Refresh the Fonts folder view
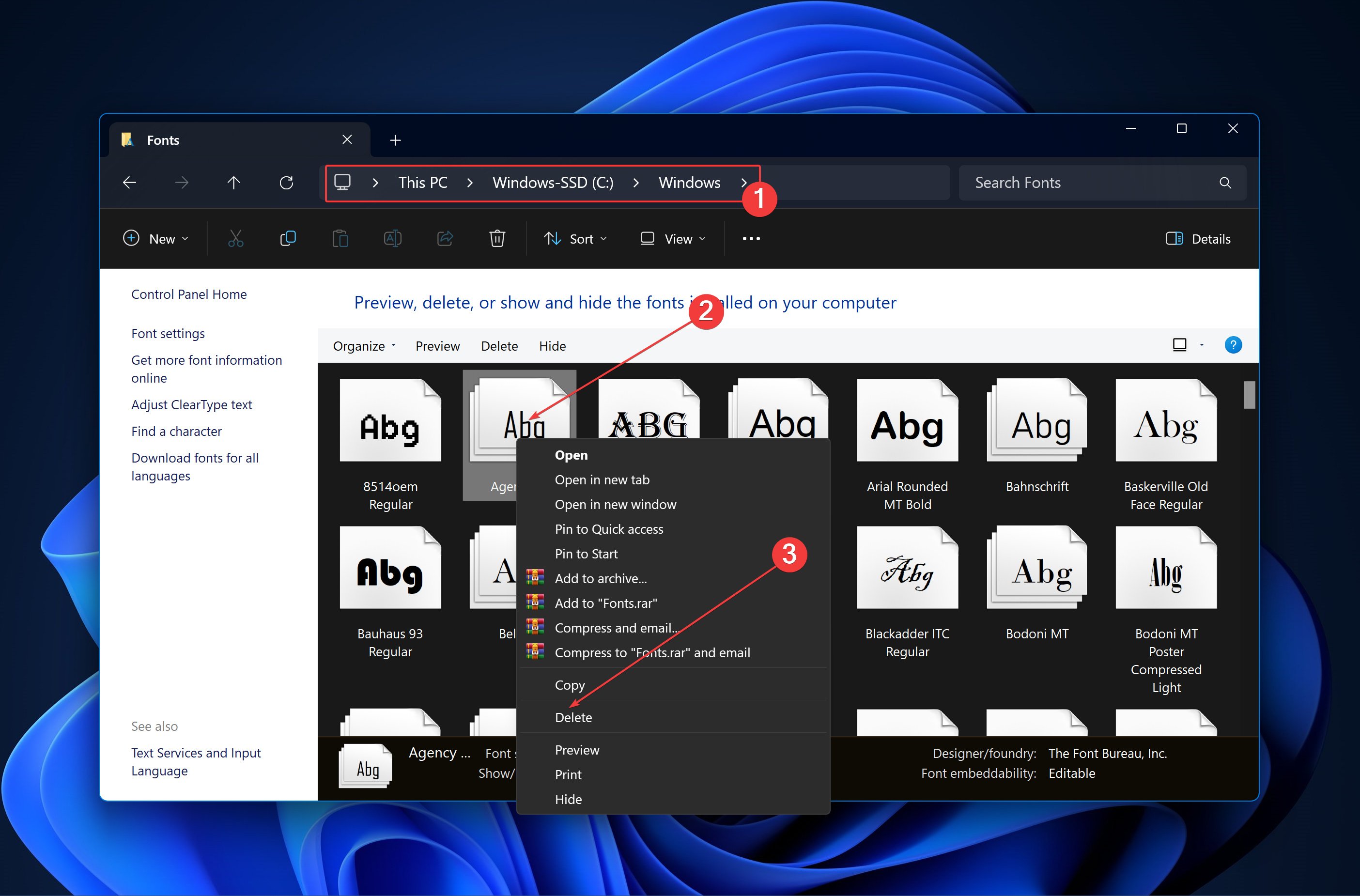The width and height of the screenshot is (1360, 896). coord(286,182)
